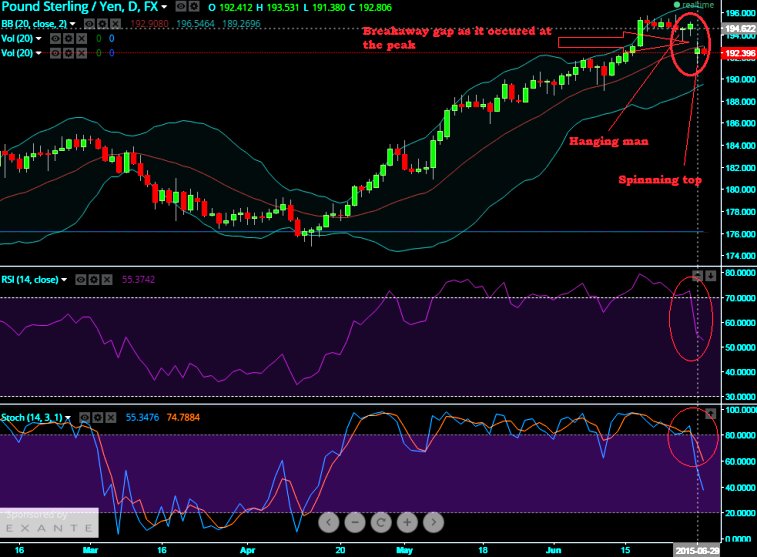Click BB value 192.9080

click(x=149, y=24)
